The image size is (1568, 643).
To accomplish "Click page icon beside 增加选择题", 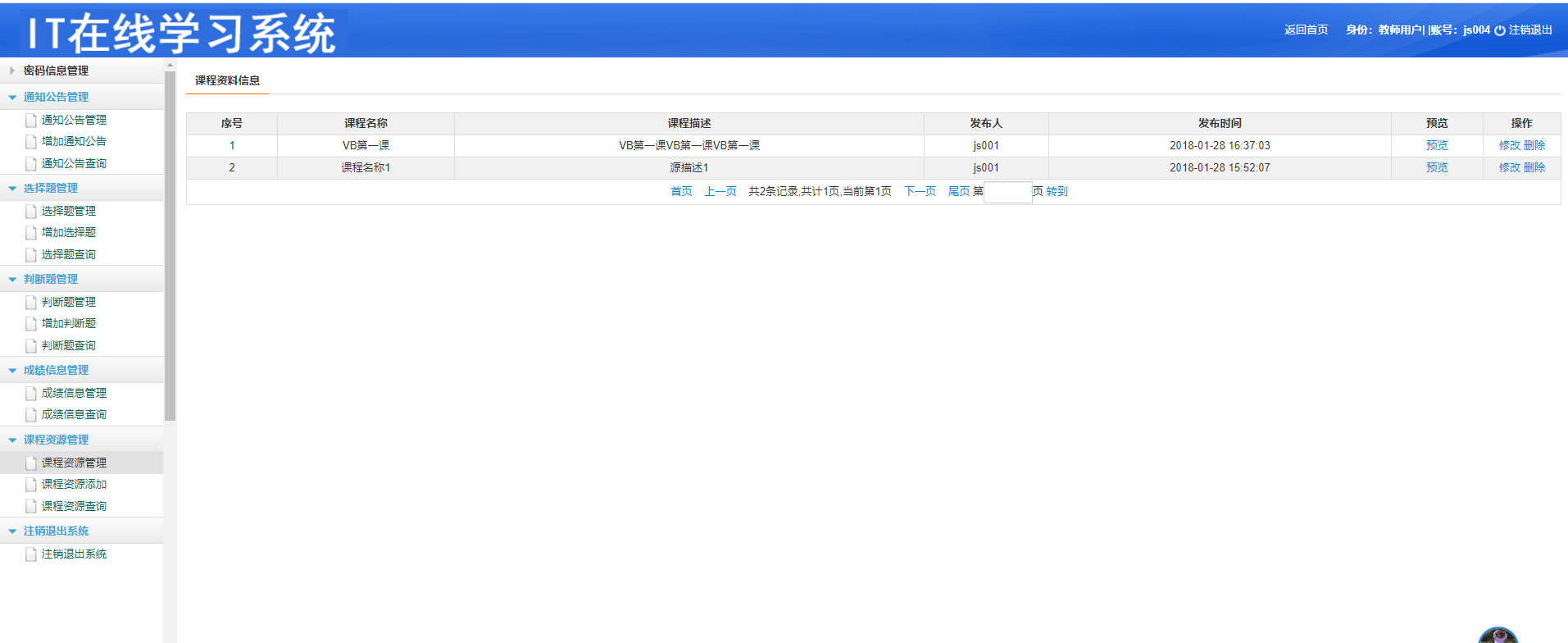I will 31,232.
